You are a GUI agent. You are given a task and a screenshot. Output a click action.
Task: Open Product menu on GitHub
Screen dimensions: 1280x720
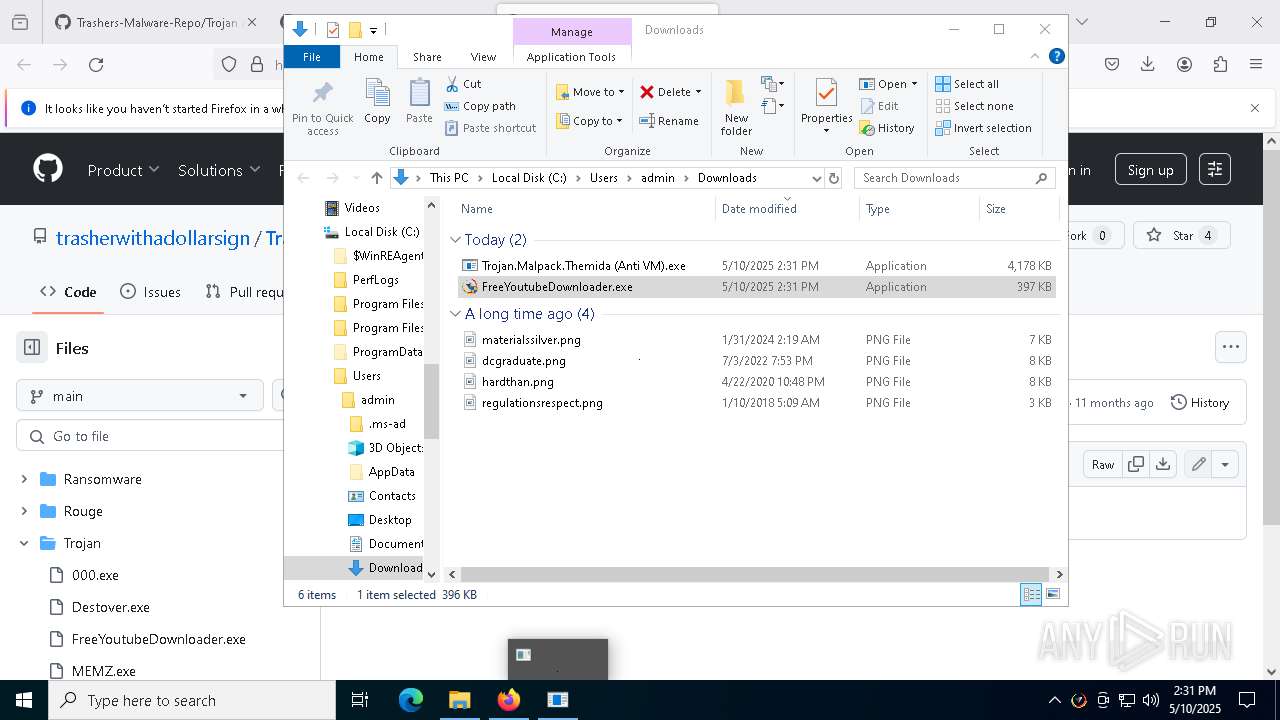tap(123, 170)
